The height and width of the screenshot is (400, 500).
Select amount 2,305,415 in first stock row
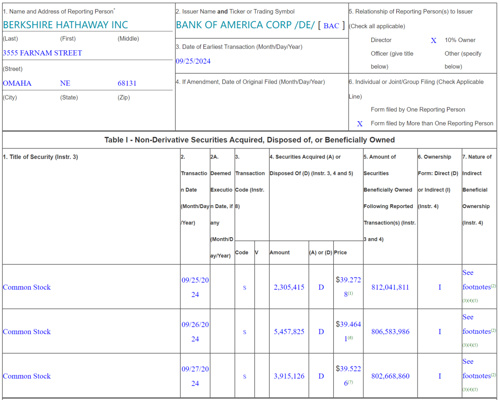click(x=289, y=287)
